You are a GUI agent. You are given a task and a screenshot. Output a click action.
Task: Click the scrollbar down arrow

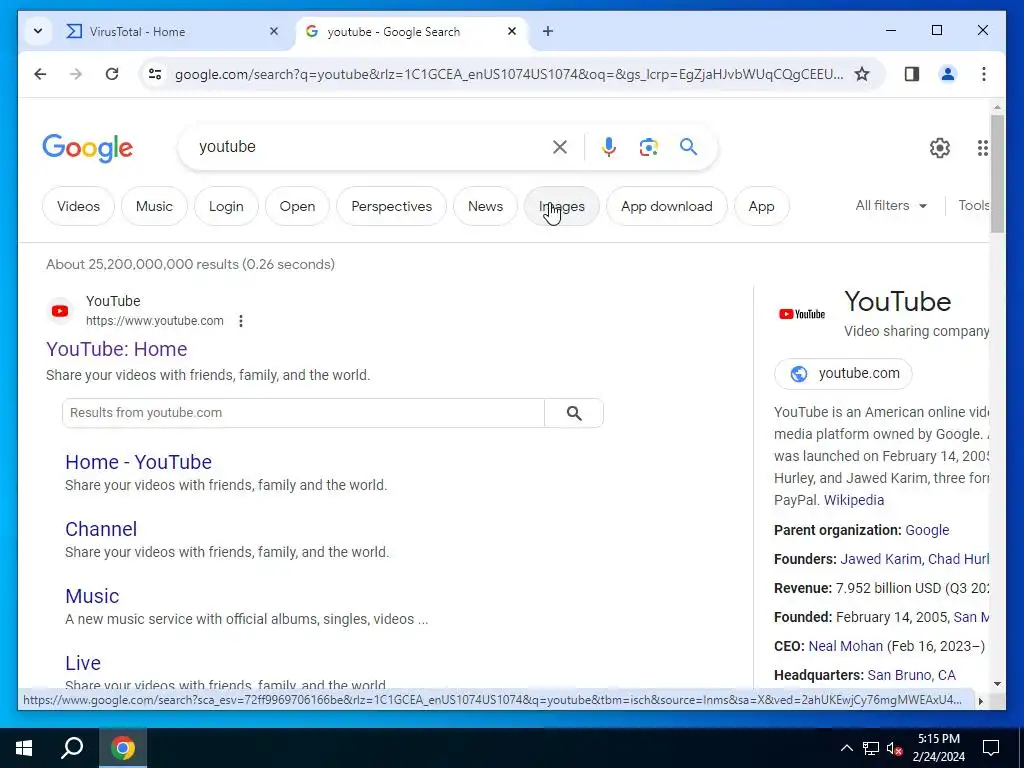pyautogui.click(x=997, y=684)
